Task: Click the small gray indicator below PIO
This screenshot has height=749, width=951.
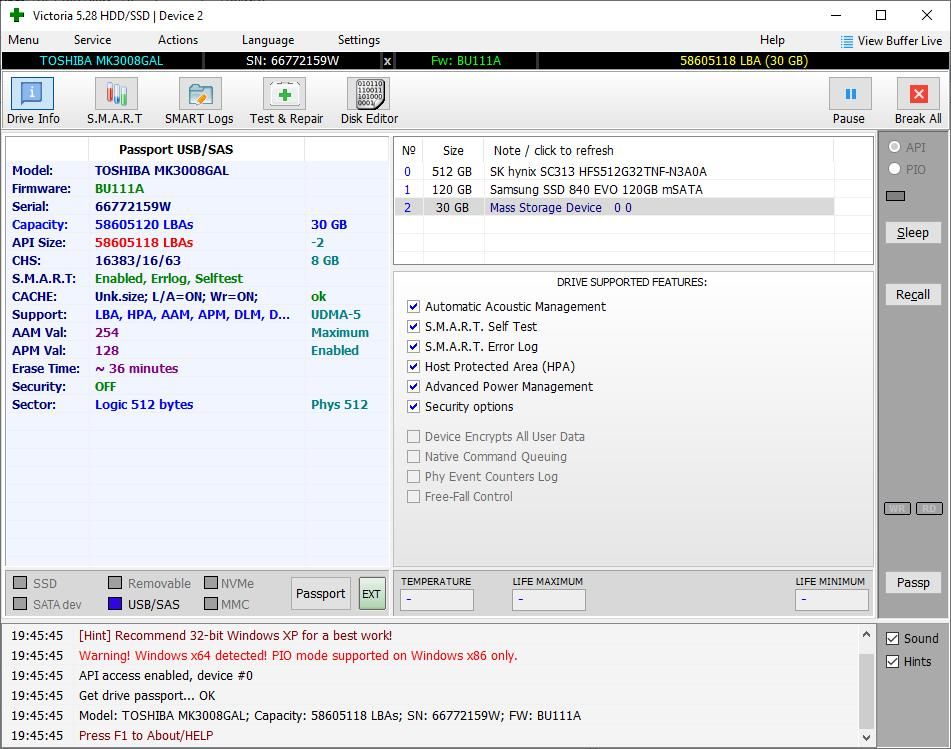Action: [895, 196]
